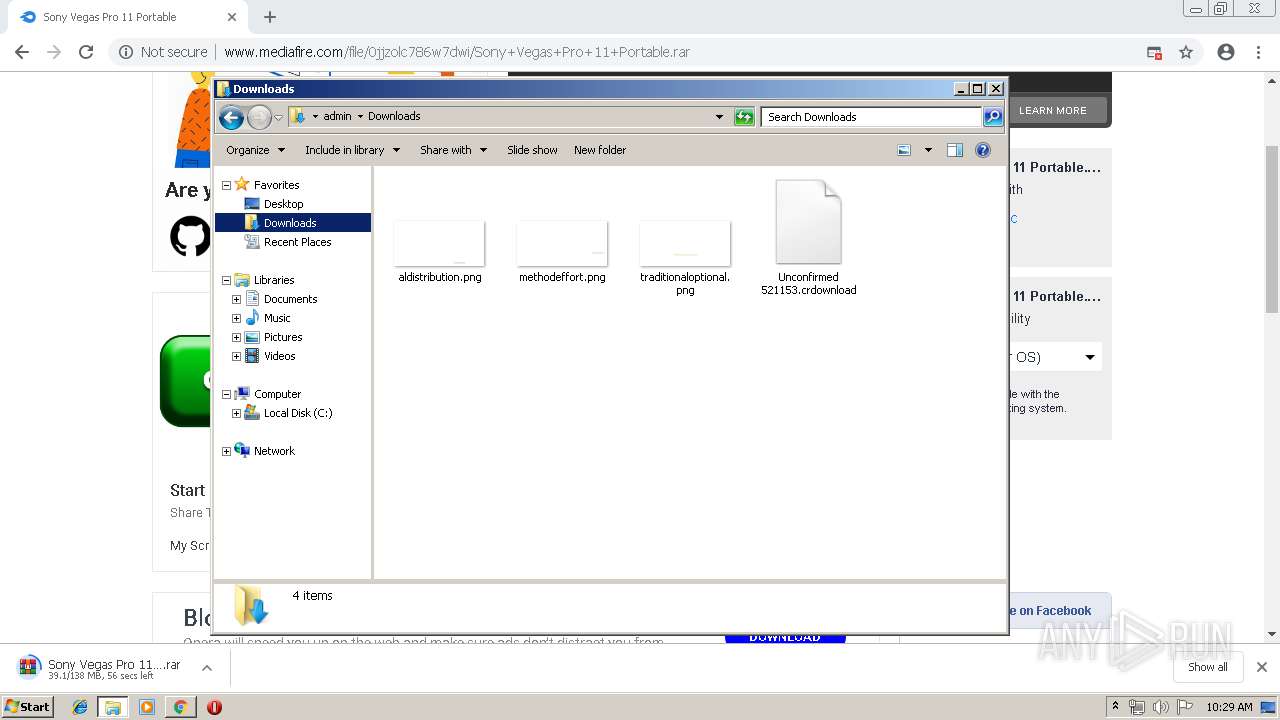Click the pop-up blocked icon in the address bar
Screen dimensions: 1280x720
tap(1154, 52)
